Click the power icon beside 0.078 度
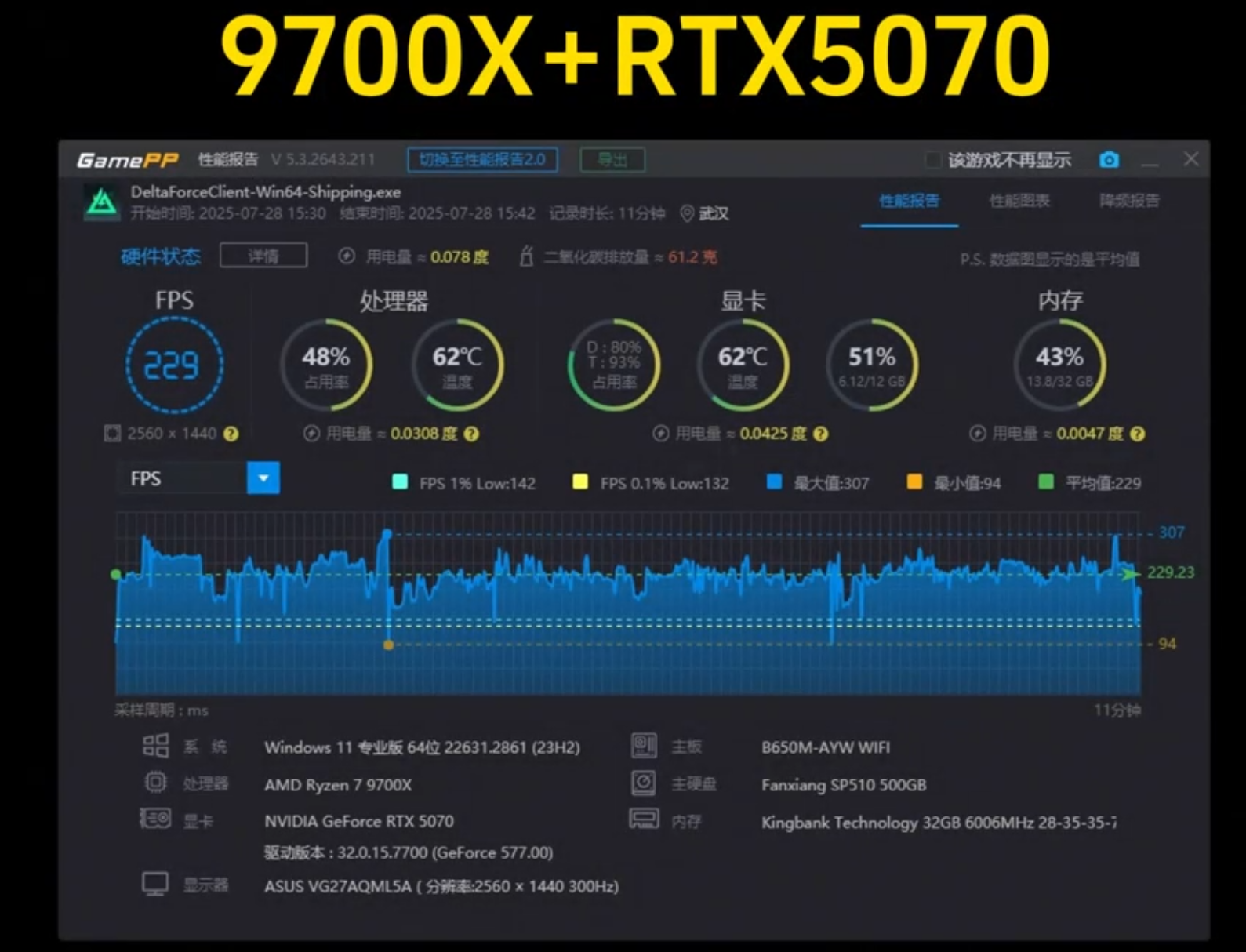The height and width of the screenshot is (952, 1246). point(347,256)
